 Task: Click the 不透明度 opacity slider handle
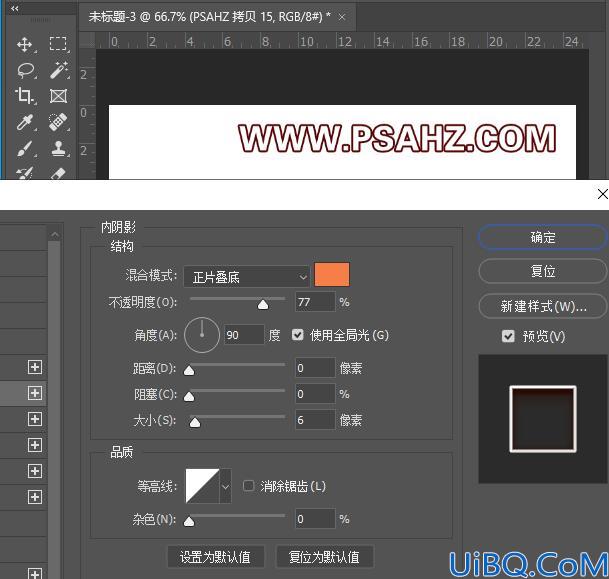pyautogui.click(x=263, y=305)
